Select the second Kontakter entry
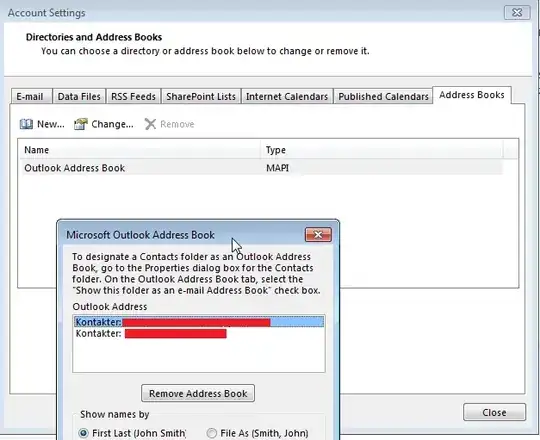The height and width of the screenshot is (440, 540). [x=199, y=333]
